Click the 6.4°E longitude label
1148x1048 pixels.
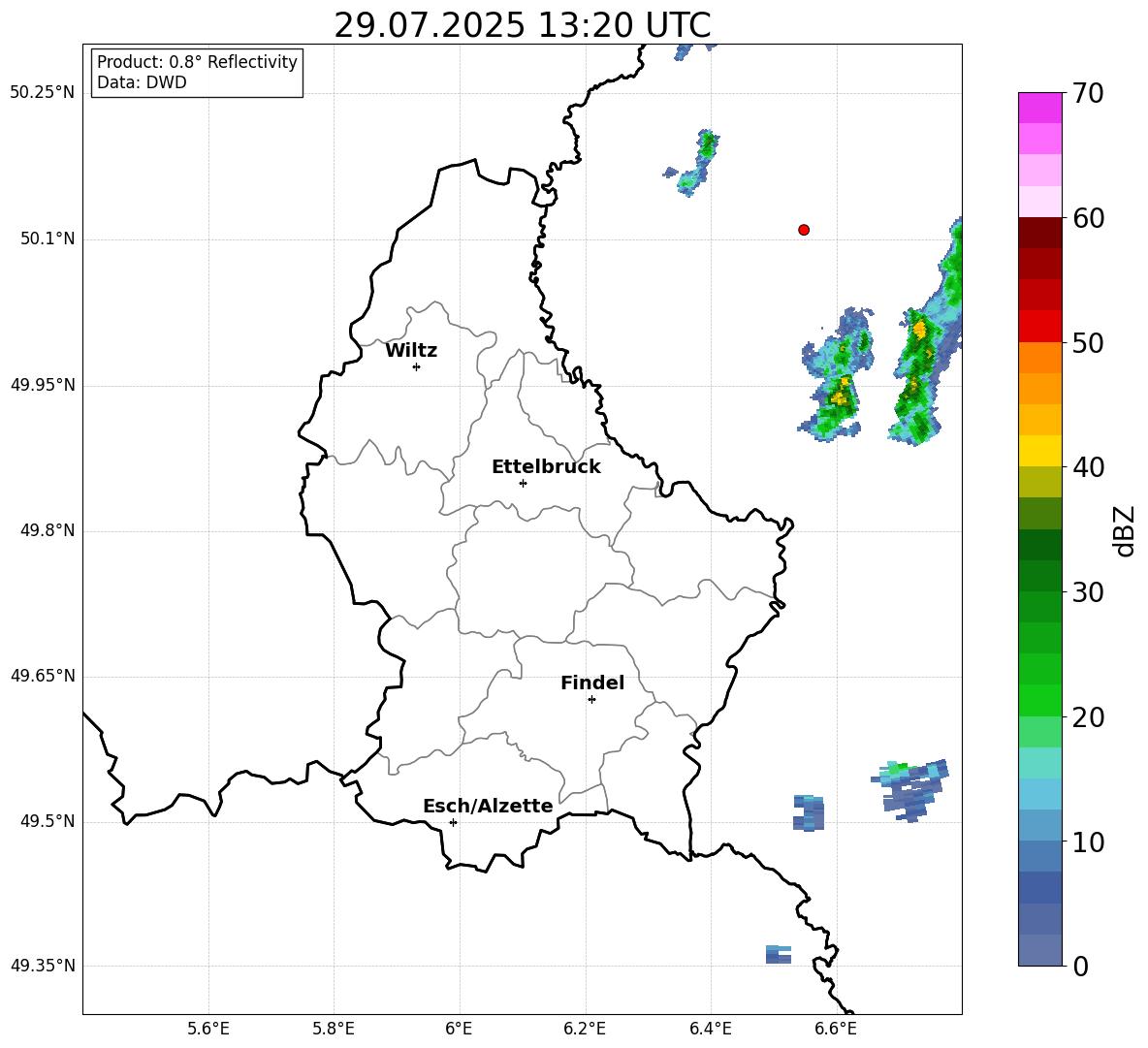(x=710, y=1029)
